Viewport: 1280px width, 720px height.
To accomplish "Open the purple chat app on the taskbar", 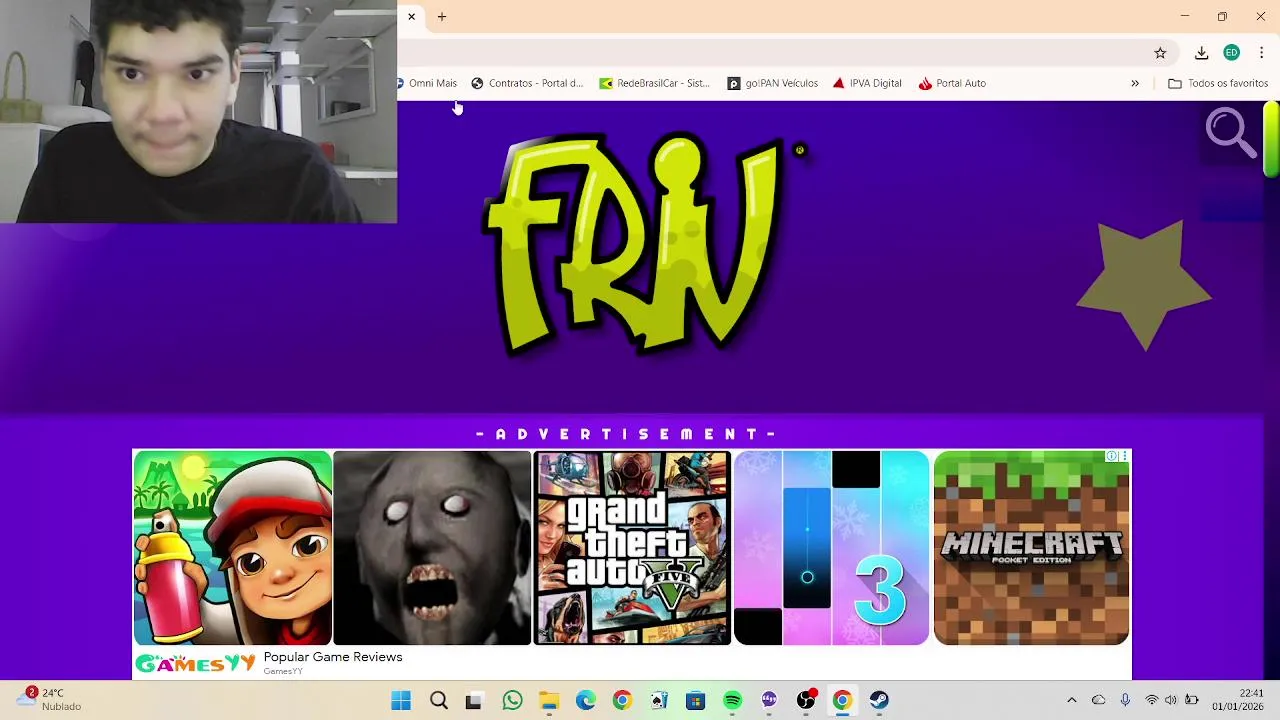I will click(x=769, y=700).
